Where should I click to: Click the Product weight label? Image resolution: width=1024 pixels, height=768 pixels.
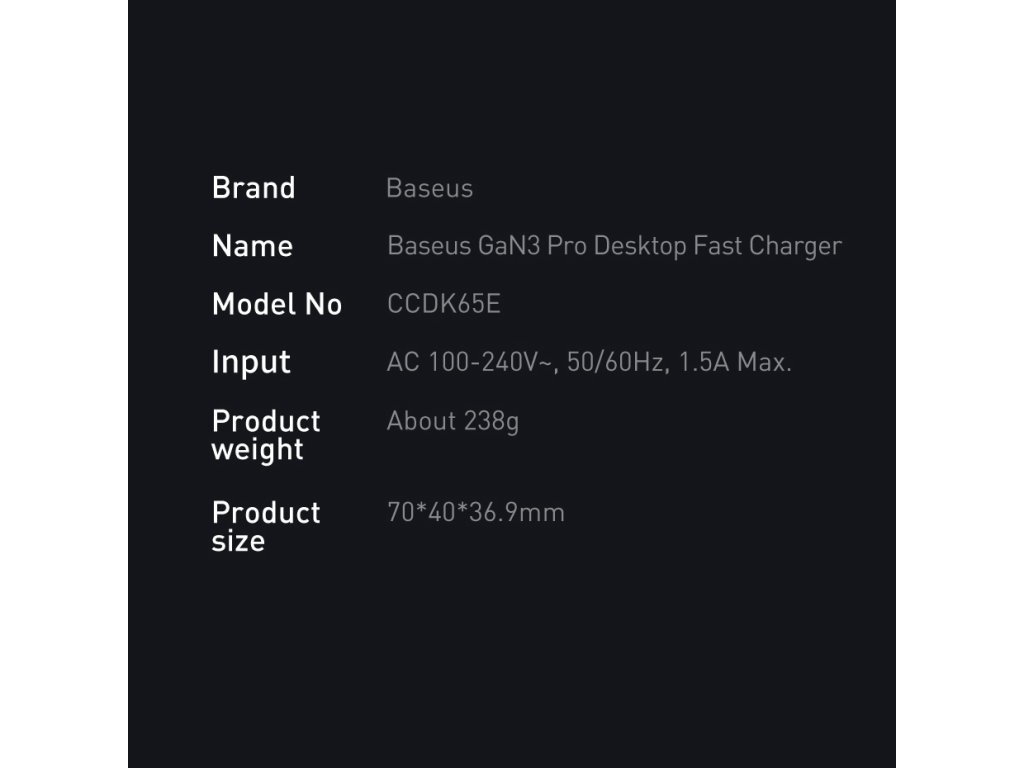coord(265,435)
